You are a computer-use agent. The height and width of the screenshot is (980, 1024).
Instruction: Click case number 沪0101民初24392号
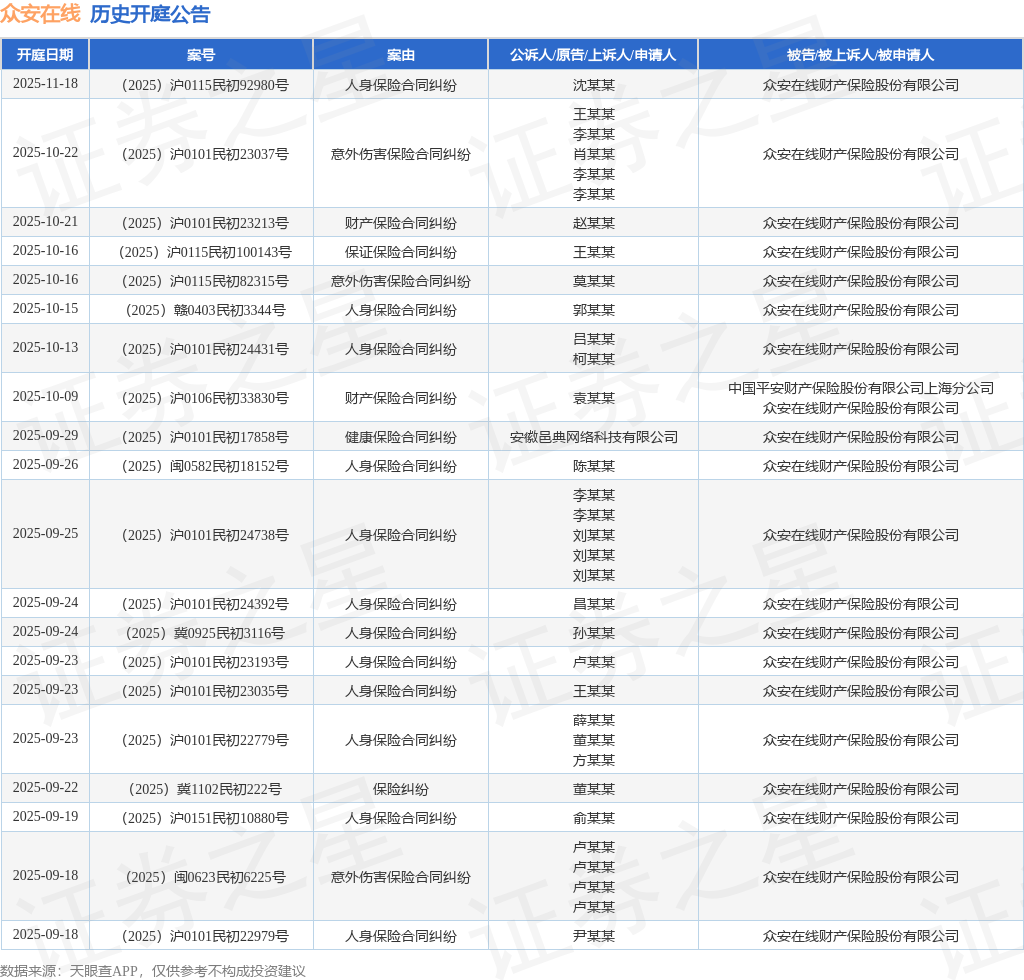click(x=205, y=604)
